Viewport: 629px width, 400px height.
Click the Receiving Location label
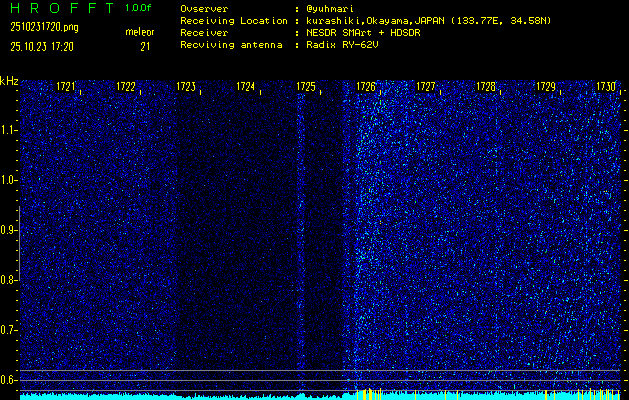point(234,21)
